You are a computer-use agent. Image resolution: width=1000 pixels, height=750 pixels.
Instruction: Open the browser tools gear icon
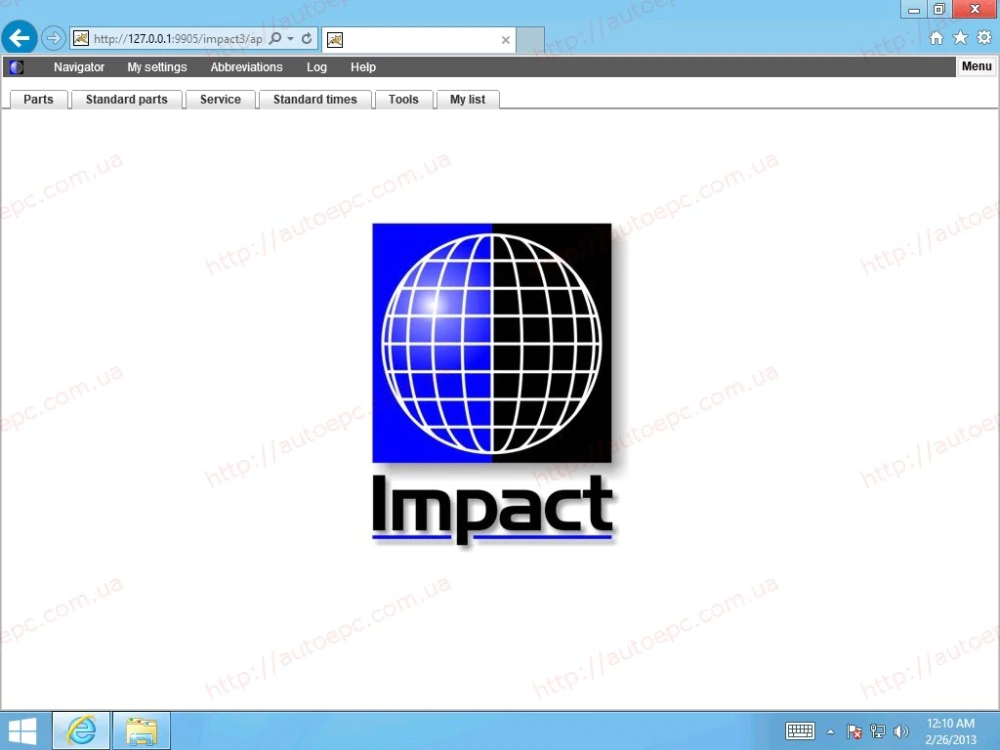[984, 38]
